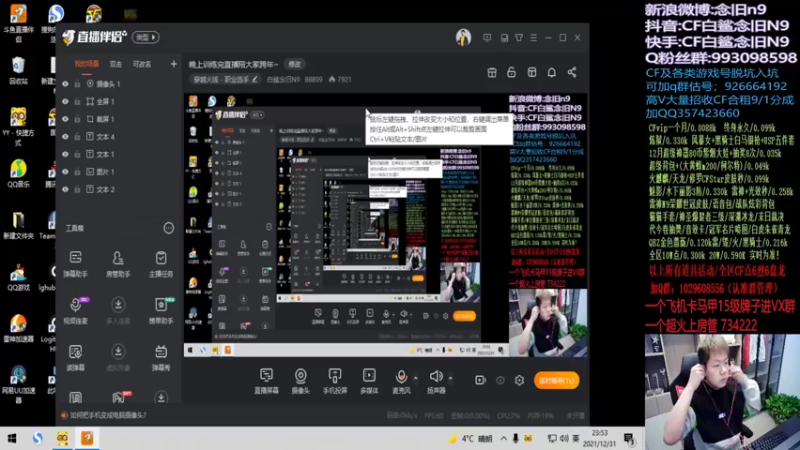Open the more options circle next to 工具箱
The width and height of the screenshot is (800, 450).
click(168, 228)
